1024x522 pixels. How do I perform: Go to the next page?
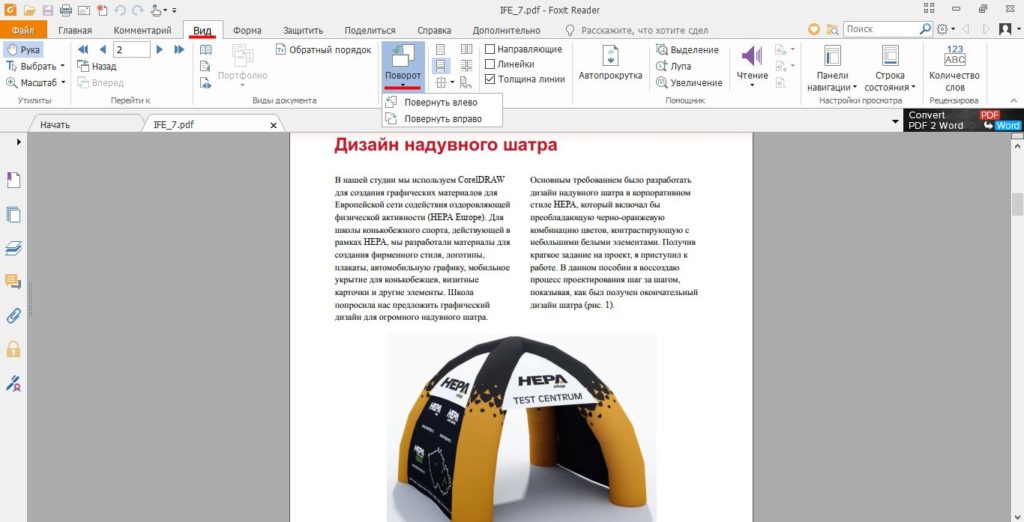coord(159,50)
